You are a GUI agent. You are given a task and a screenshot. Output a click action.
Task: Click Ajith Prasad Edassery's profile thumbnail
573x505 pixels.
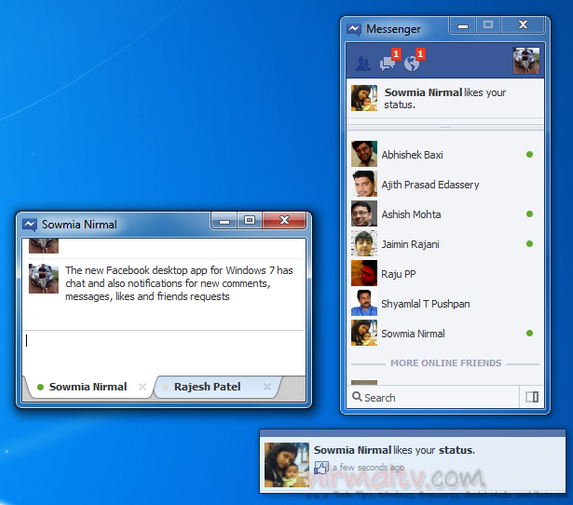364,184
